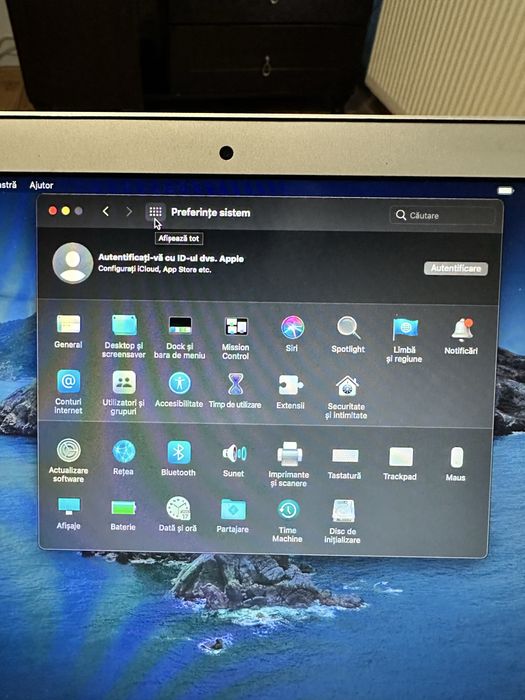
Task: Close the Preferințe sistem window
Action: [53, 211]
